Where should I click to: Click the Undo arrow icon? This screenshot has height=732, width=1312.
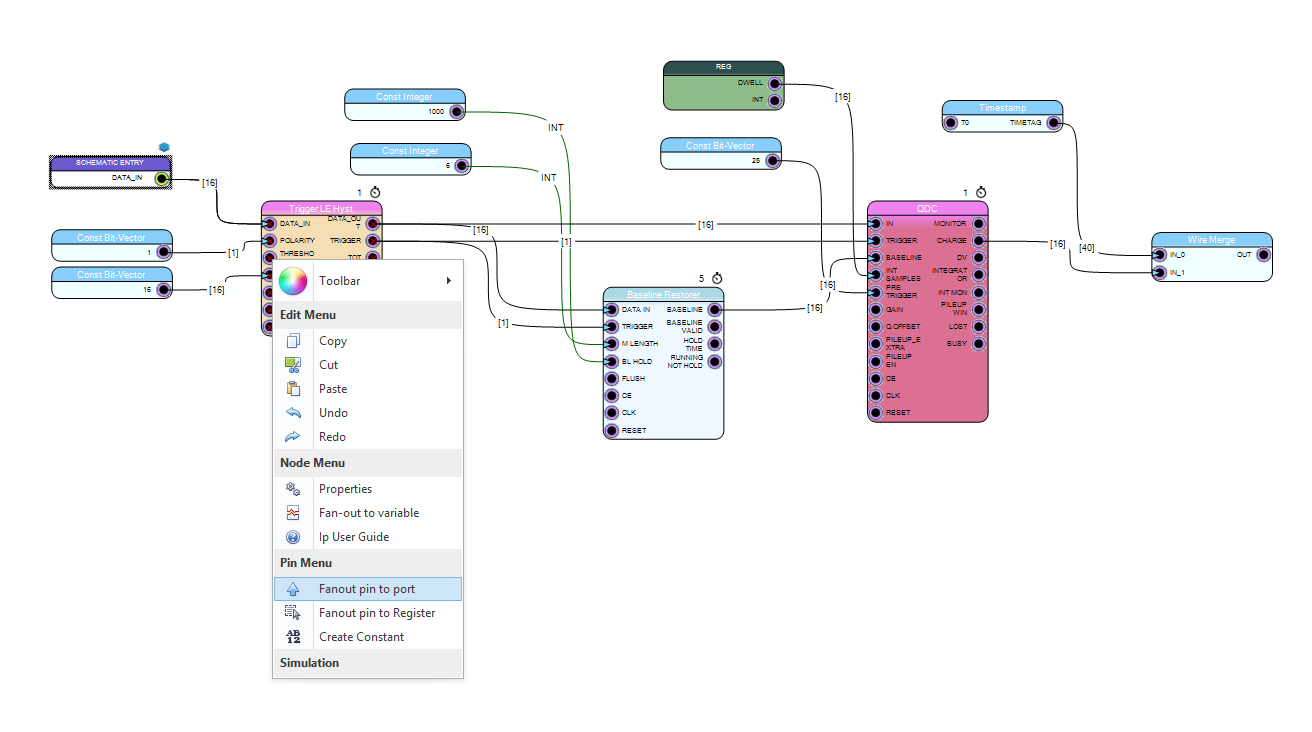[293, 413]
